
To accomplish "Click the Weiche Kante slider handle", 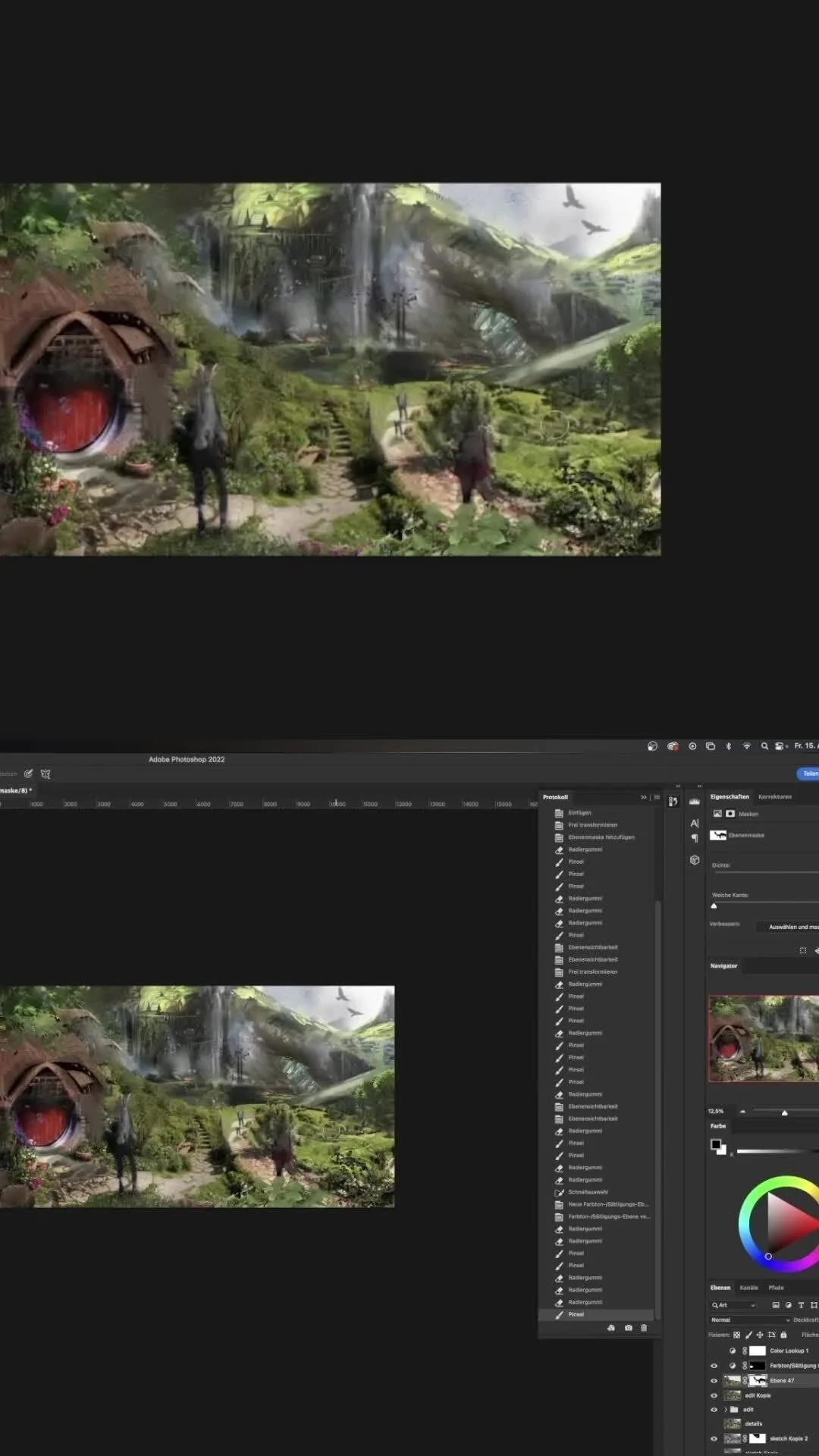I will (714, 905).
